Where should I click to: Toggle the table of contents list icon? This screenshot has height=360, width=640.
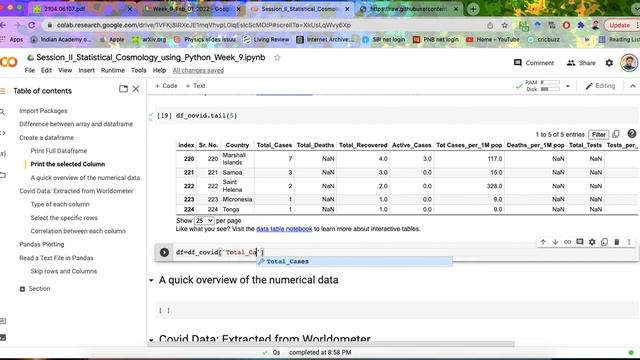2,91
